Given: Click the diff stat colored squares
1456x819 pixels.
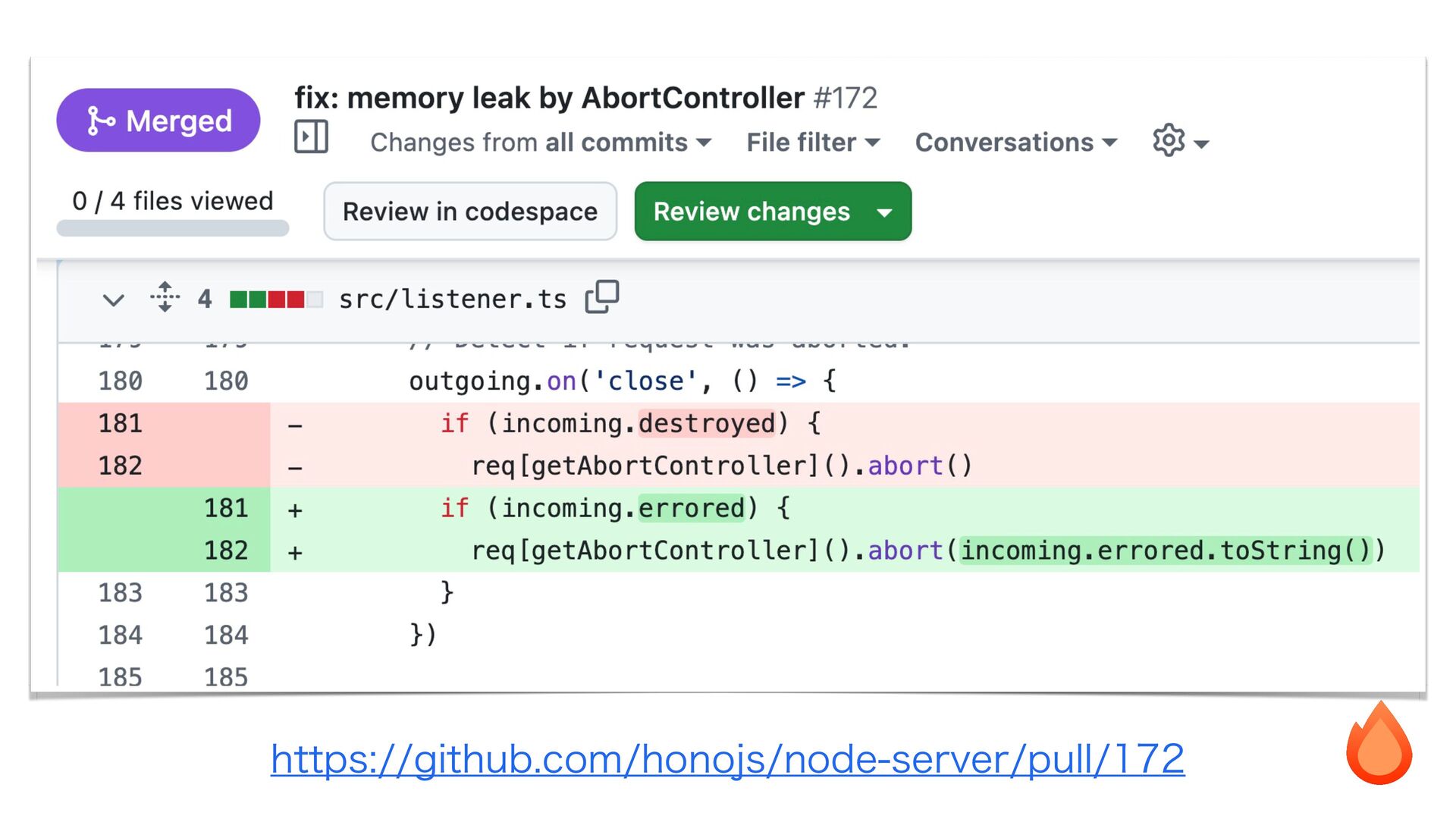Looking at the screenshot, I should click(x=276, y=300).
